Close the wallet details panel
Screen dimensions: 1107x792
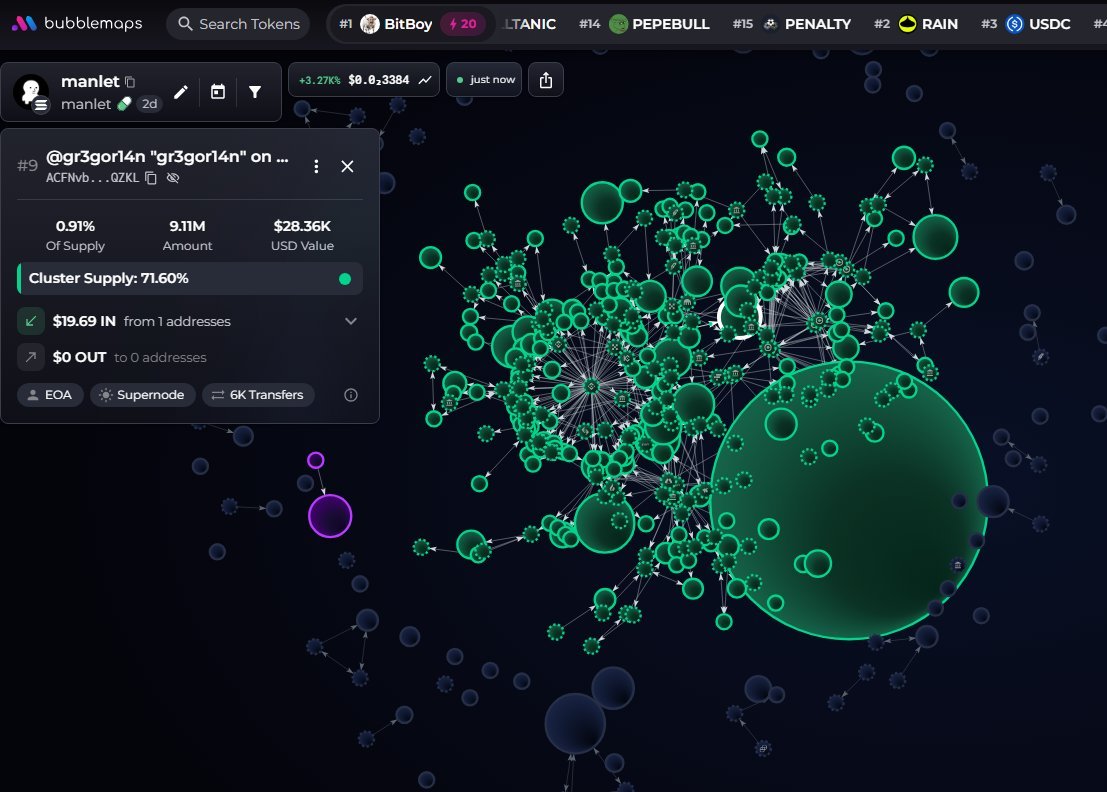347,167
